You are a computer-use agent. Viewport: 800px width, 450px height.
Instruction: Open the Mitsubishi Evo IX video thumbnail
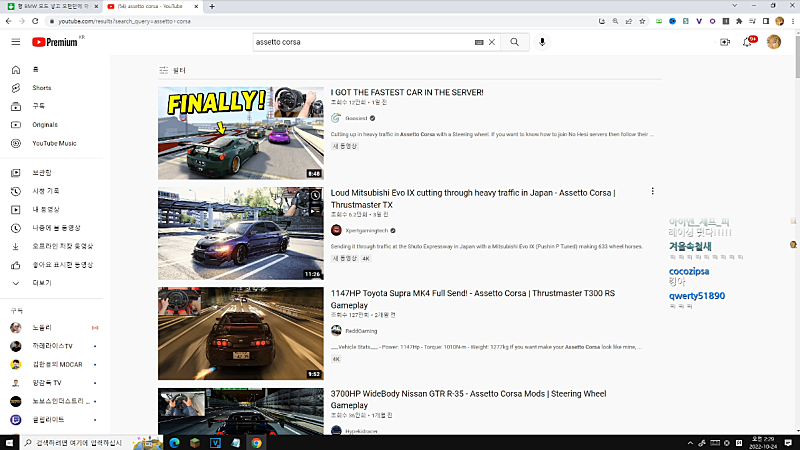241,233
